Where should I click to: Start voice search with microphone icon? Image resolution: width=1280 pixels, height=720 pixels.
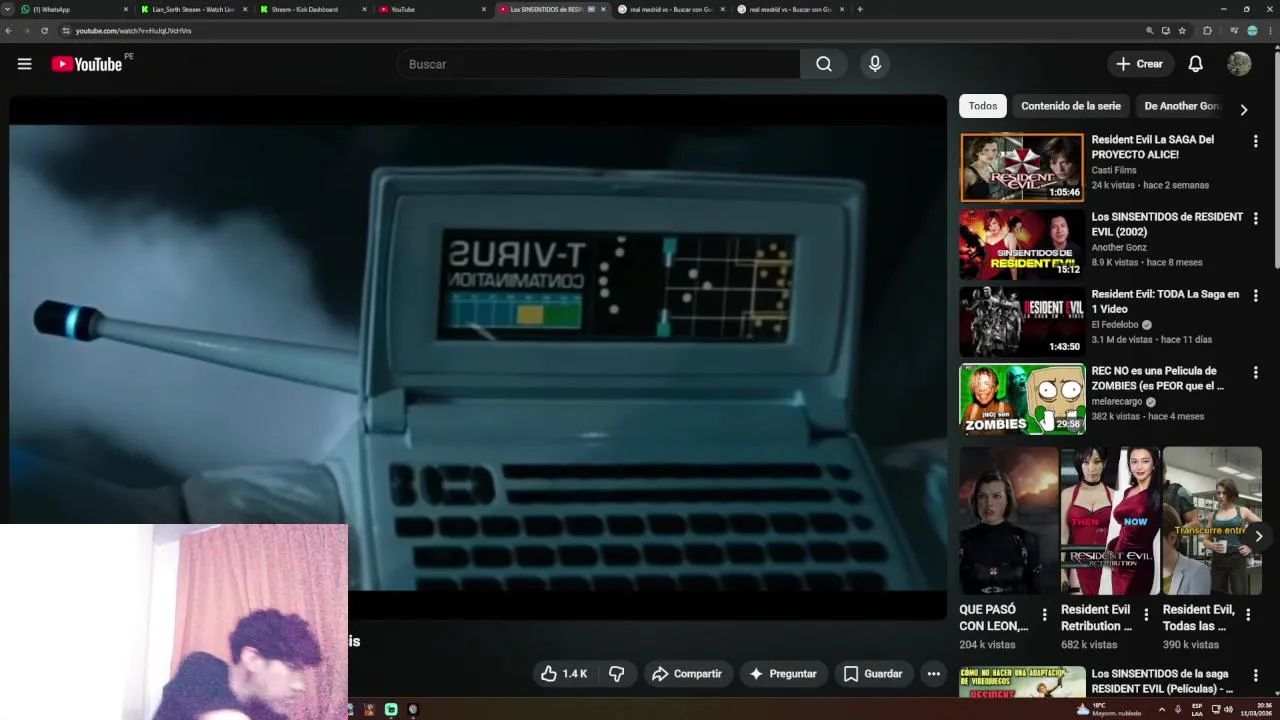[x=875, y=64]
